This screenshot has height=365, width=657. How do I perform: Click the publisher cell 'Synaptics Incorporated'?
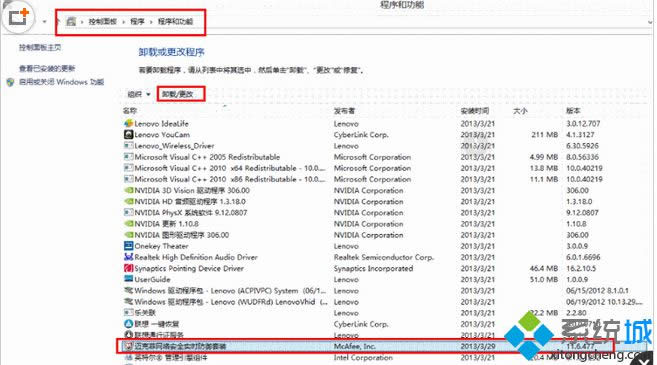tap(373, 268)
